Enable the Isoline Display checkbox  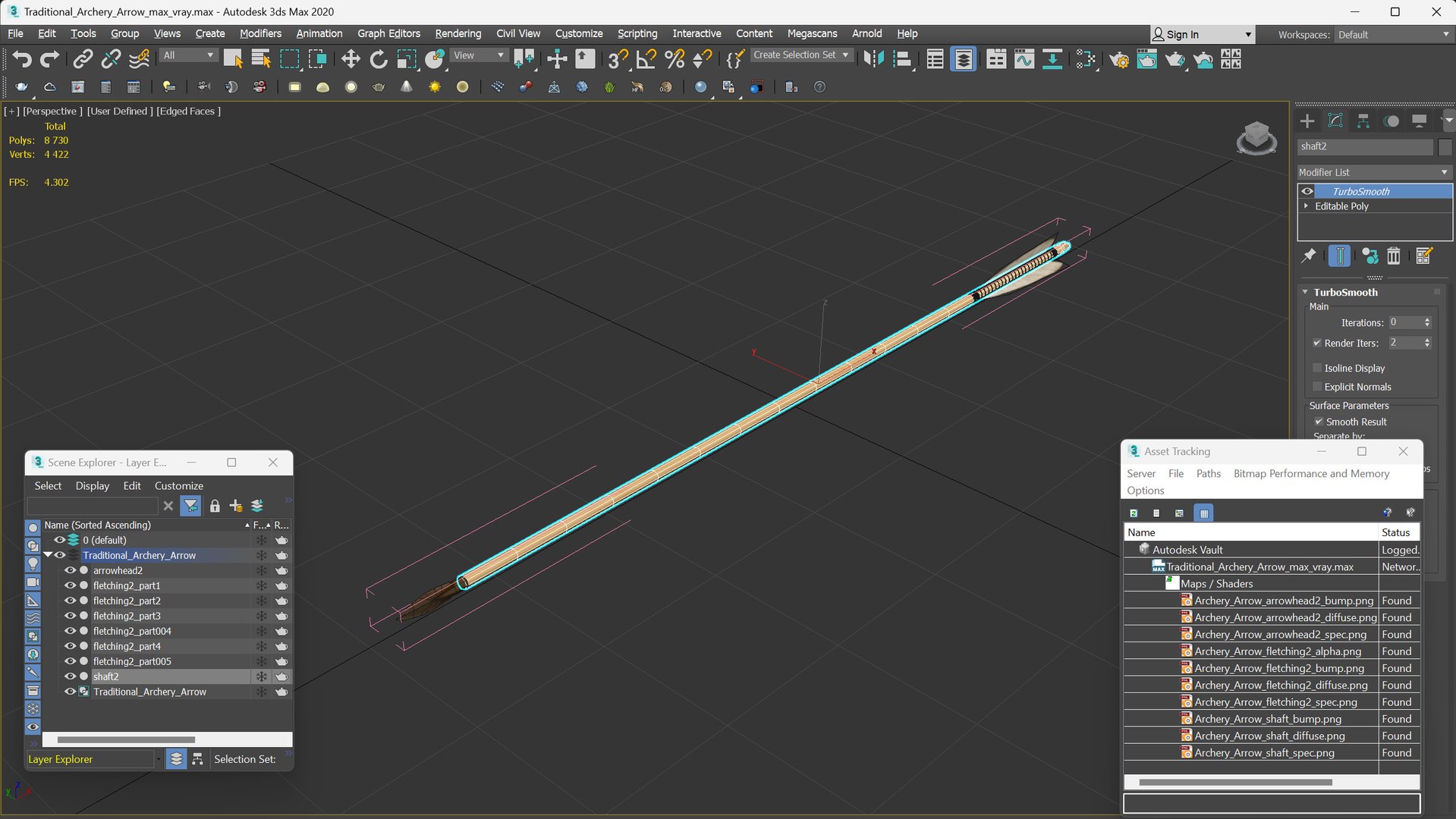tap(1317, 368)
